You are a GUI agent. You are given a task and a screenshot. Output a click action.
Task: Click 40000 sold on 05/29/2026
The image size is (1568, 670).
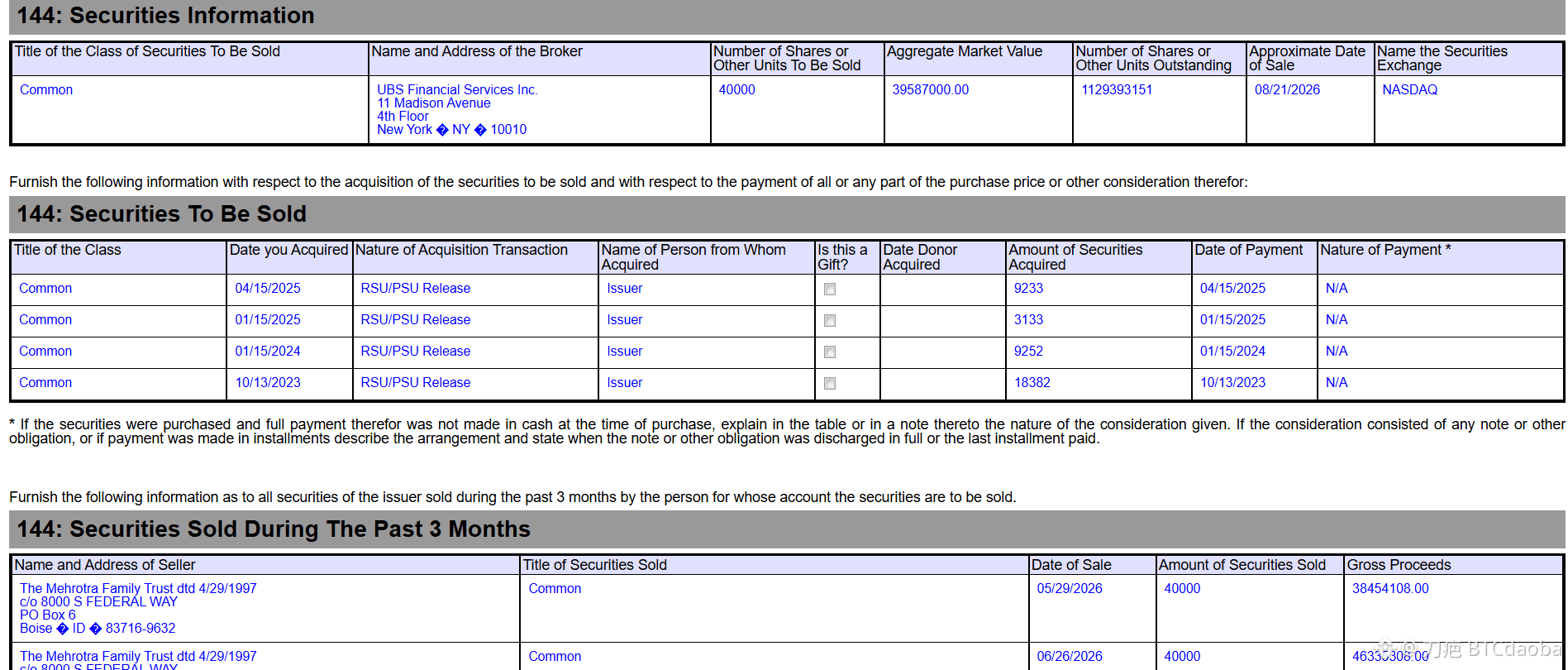tap(1182, 588)
